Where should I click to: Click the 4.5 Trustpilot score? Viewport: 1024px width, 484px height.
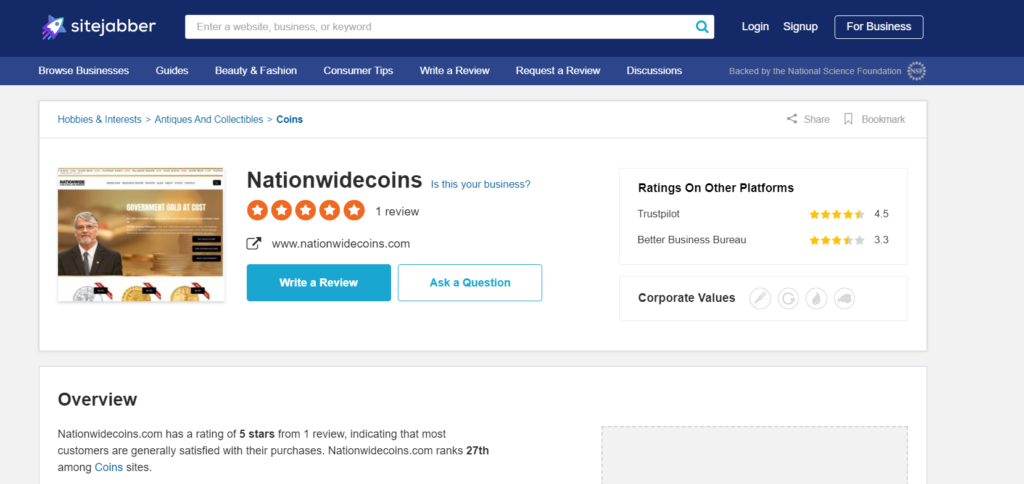coord(882,214)
